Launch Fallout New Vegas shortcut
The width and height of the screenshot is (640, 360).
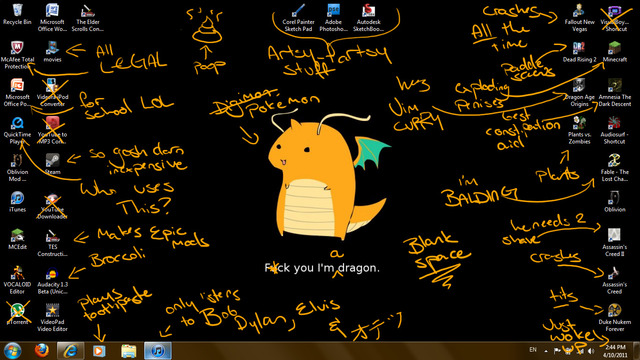click(x=580, y=18)
